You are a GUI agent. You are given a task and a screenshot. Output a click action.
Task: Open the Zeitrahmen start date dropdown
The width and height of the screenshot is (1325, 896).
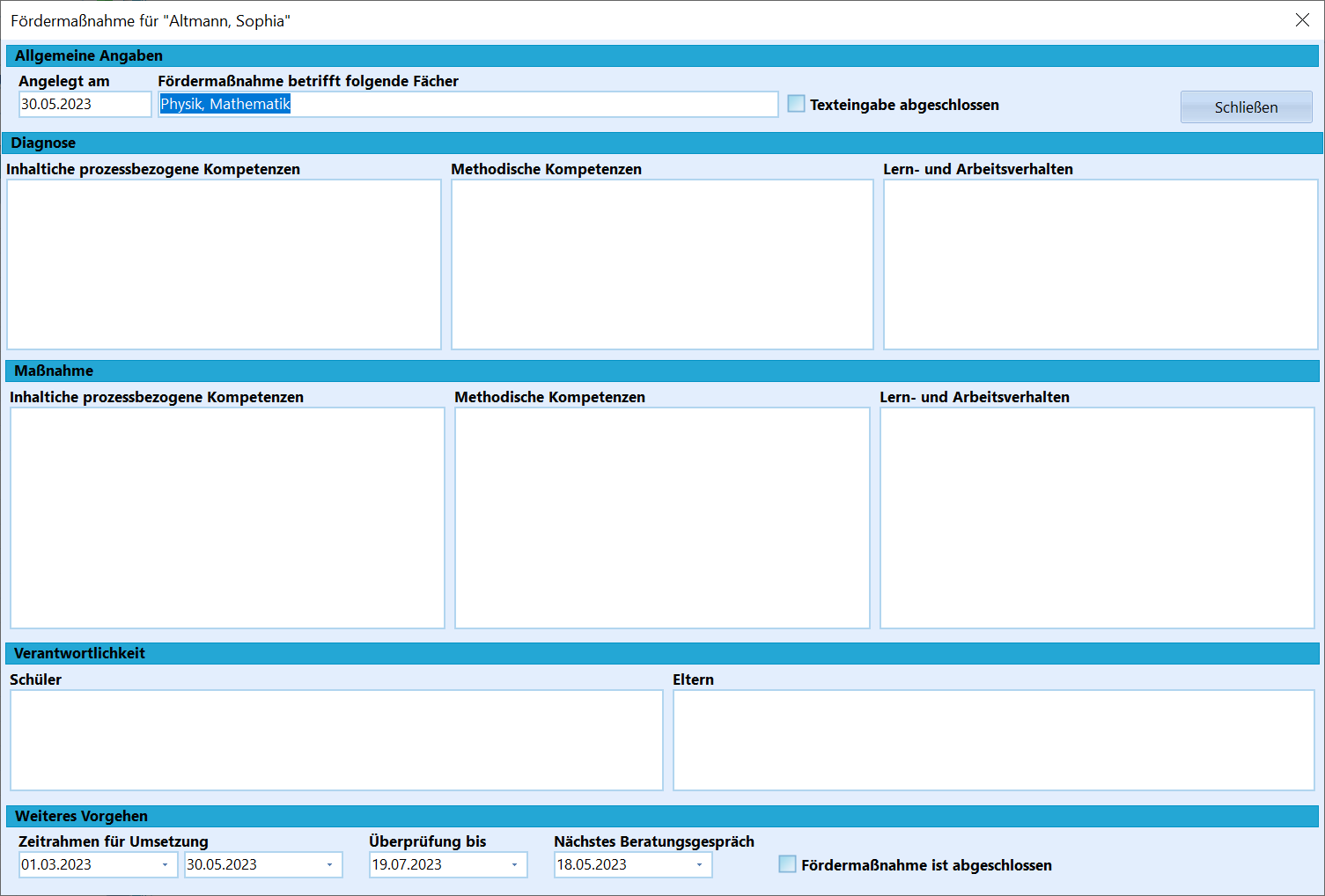click(165, 864)
